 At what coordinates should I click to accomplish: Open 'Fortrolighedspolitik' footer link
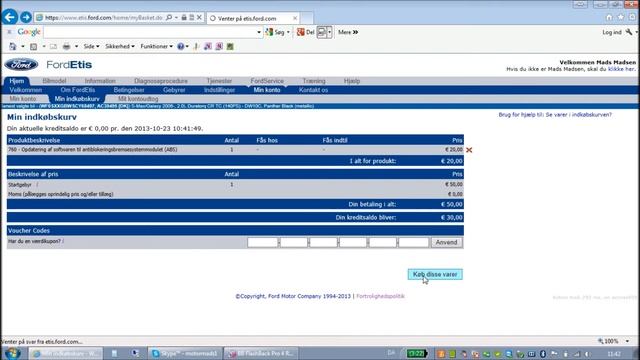tap(380, 296)
